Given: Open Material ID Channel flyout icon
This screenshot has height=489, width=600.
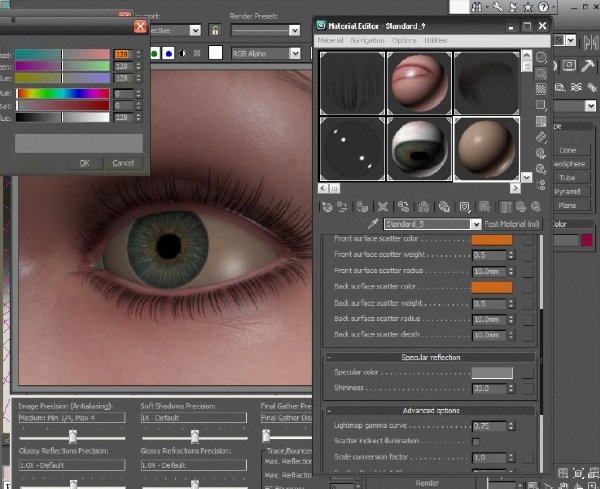Looking at the screenshot, I should (x=465, y=207).
